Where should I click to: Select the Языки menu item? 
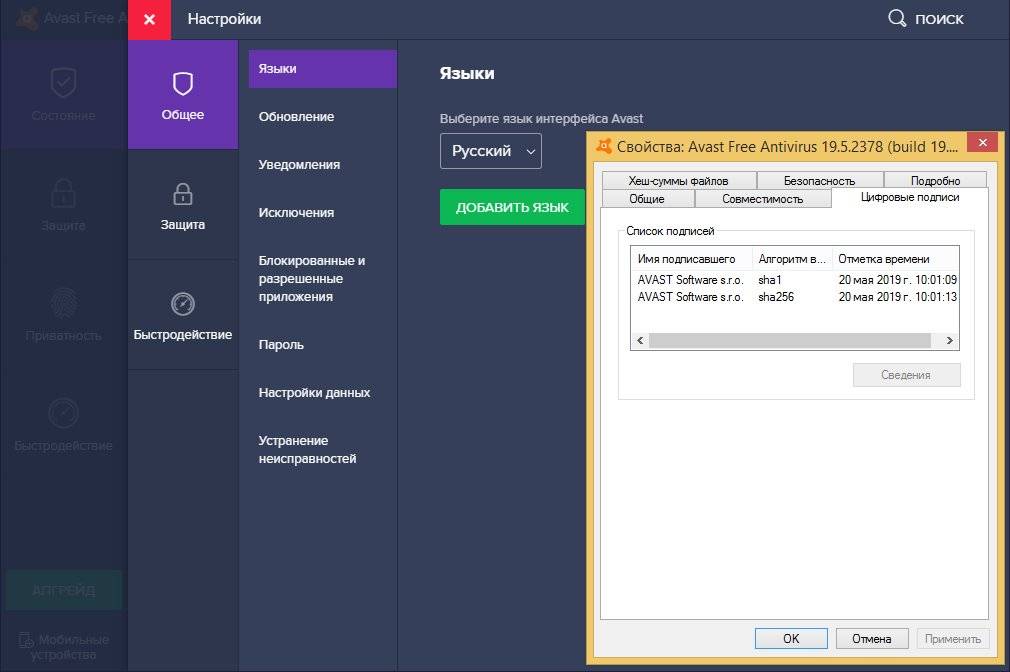(x=323, y=69)
